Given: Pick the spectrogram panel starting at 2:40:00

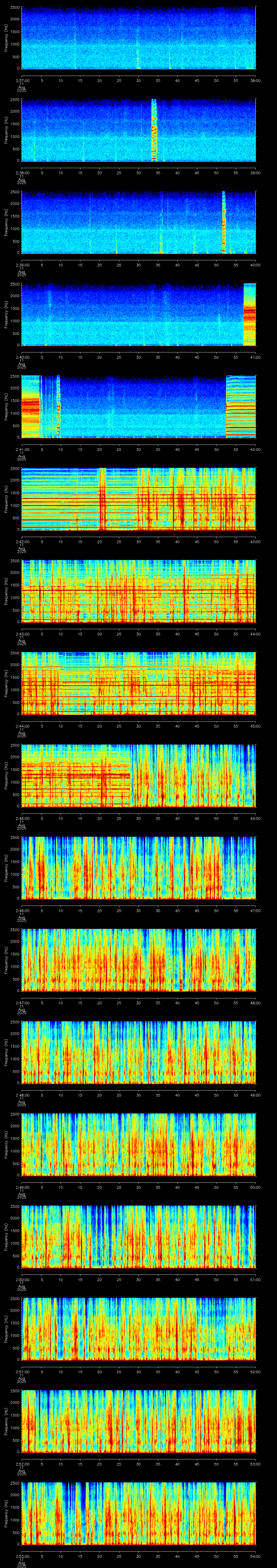Looking at the screenshot, I should click(x=139, y=315).
